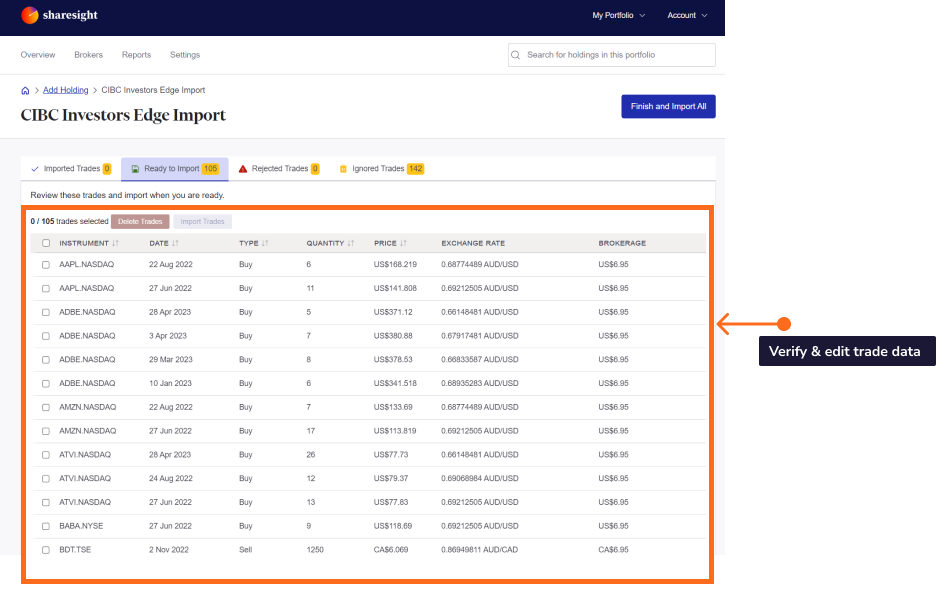Click the brokerage value CA$6.95
946x592 pixels.
614,550
